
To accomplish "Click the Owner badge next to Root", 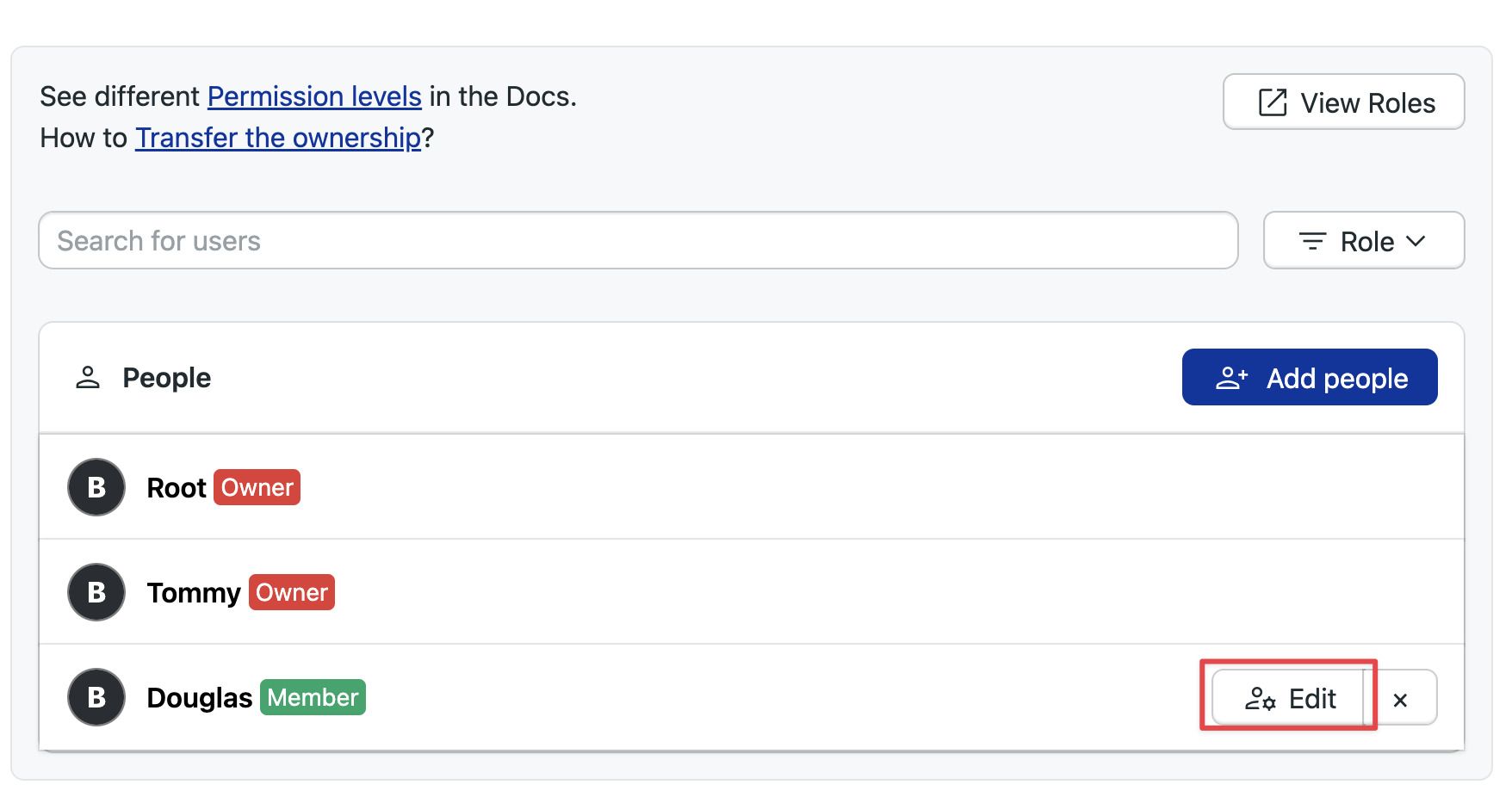I will (257, 487).
